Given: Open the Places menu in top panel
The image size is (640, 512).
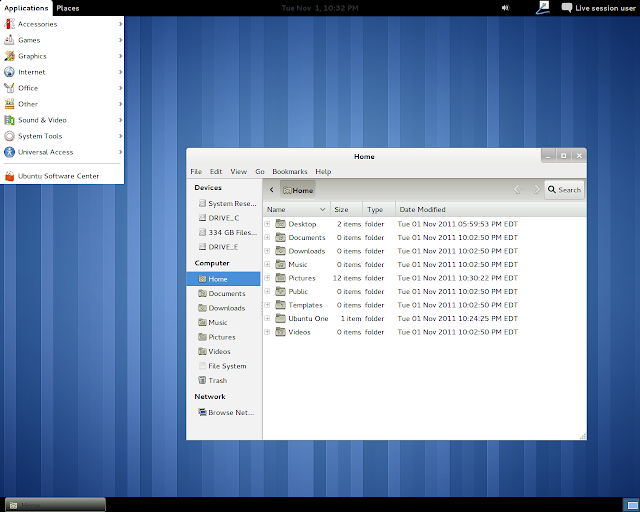Looking at the screenshot, I should pos(68,8).
